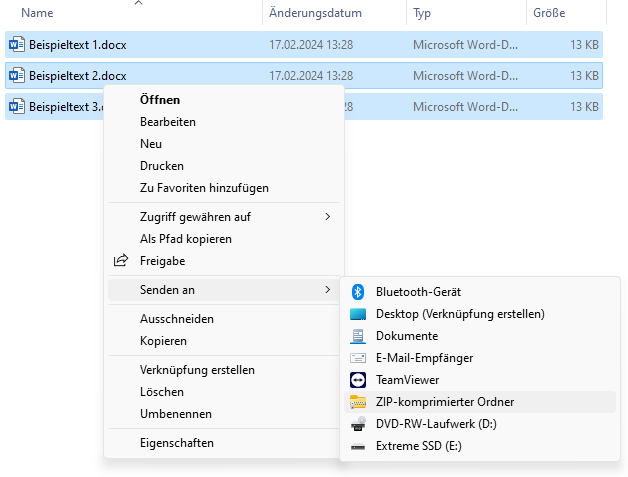628x477 pixels.
Task: Click Word icon of Beispieltext 1.docx
Action: pyautogui.click(x=16, y=44)
